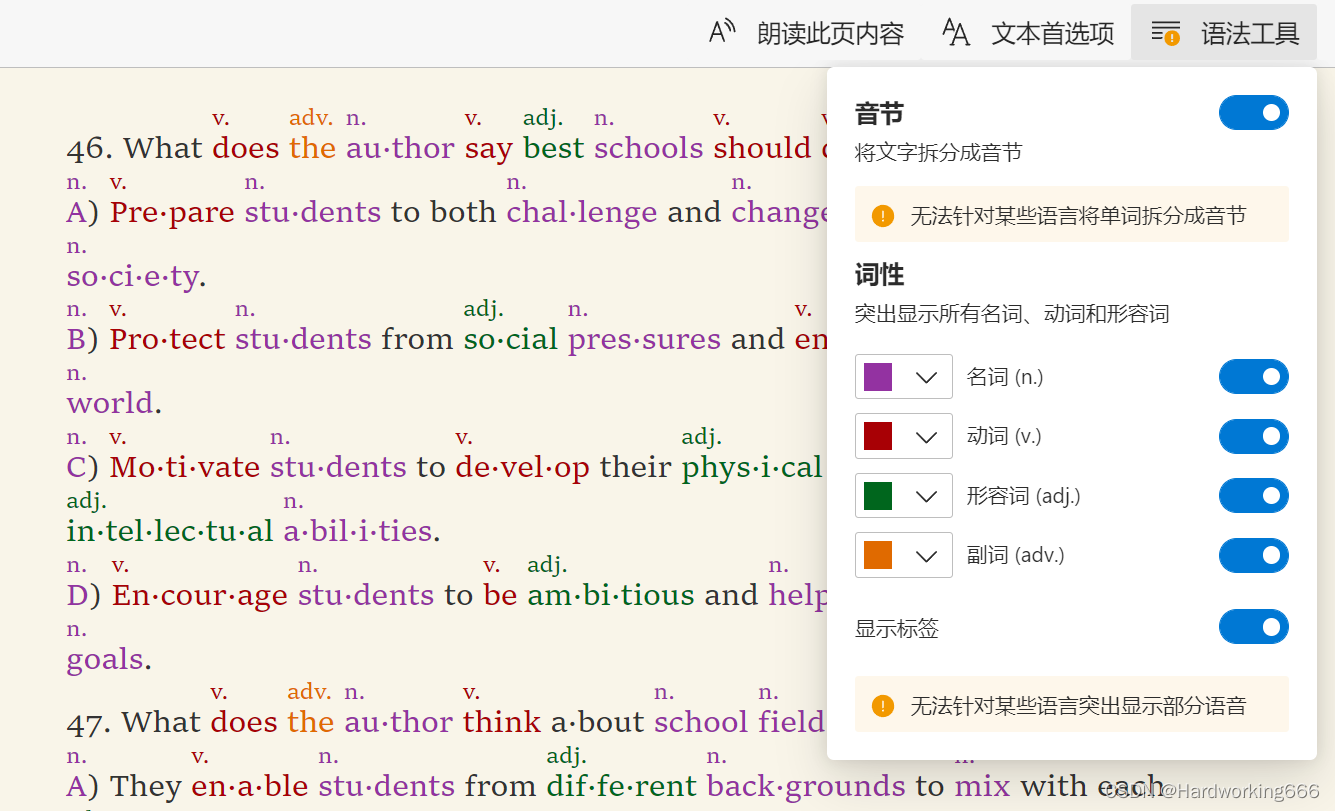Open the 文本首选项 menu item
Screen dimensions: 1335x811
pos(1052,33)
